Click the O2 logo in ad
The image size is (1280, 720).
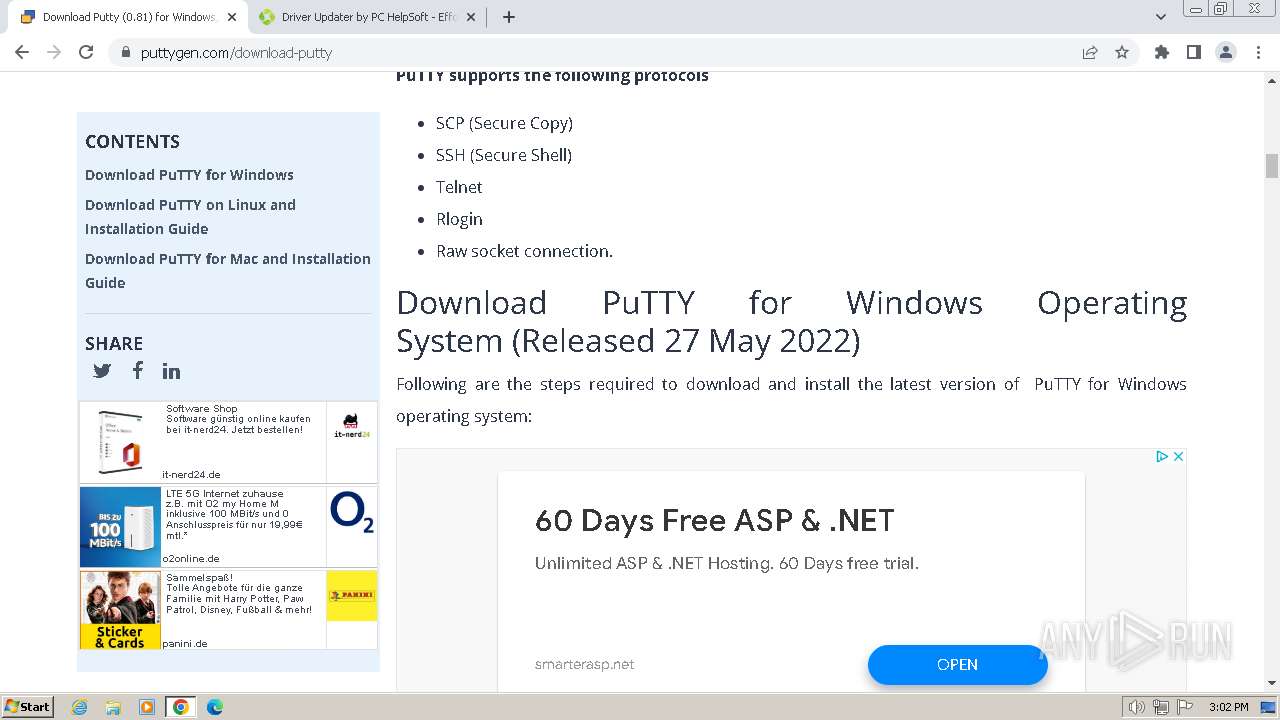352,512
